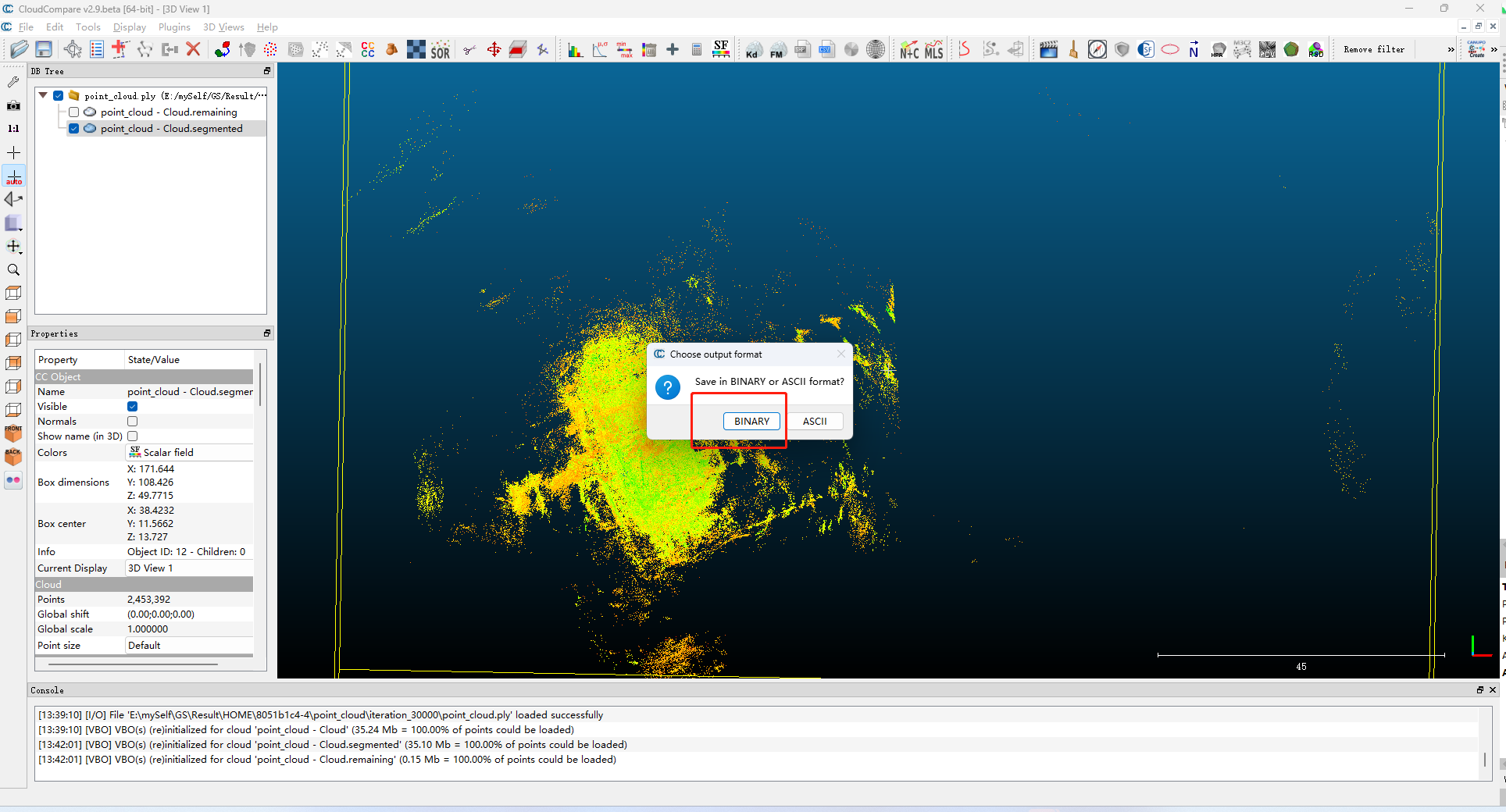Collapse the point_cloud.ply tree node
The image size is (1506, 812).
pos(43,95)
